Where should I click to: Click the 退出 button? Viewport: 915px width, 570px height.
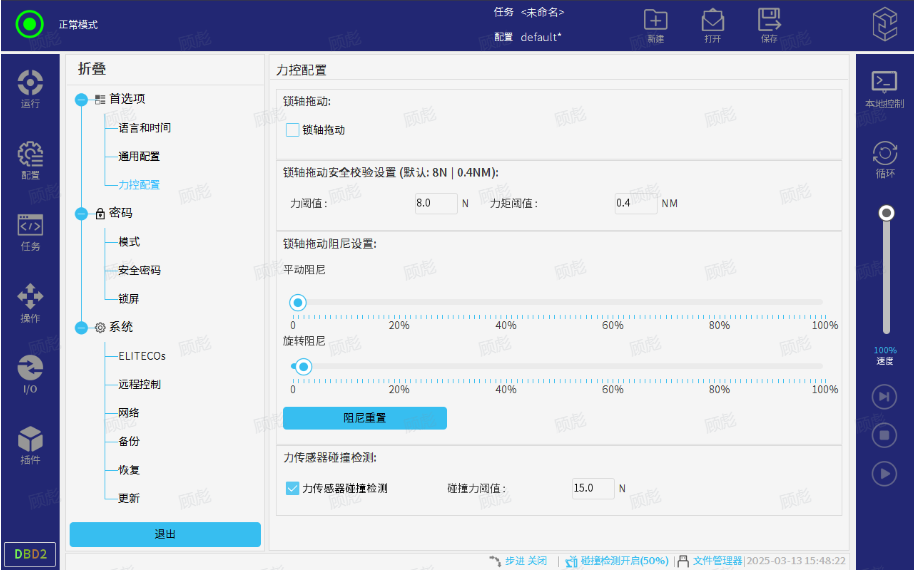click(165, 534)
